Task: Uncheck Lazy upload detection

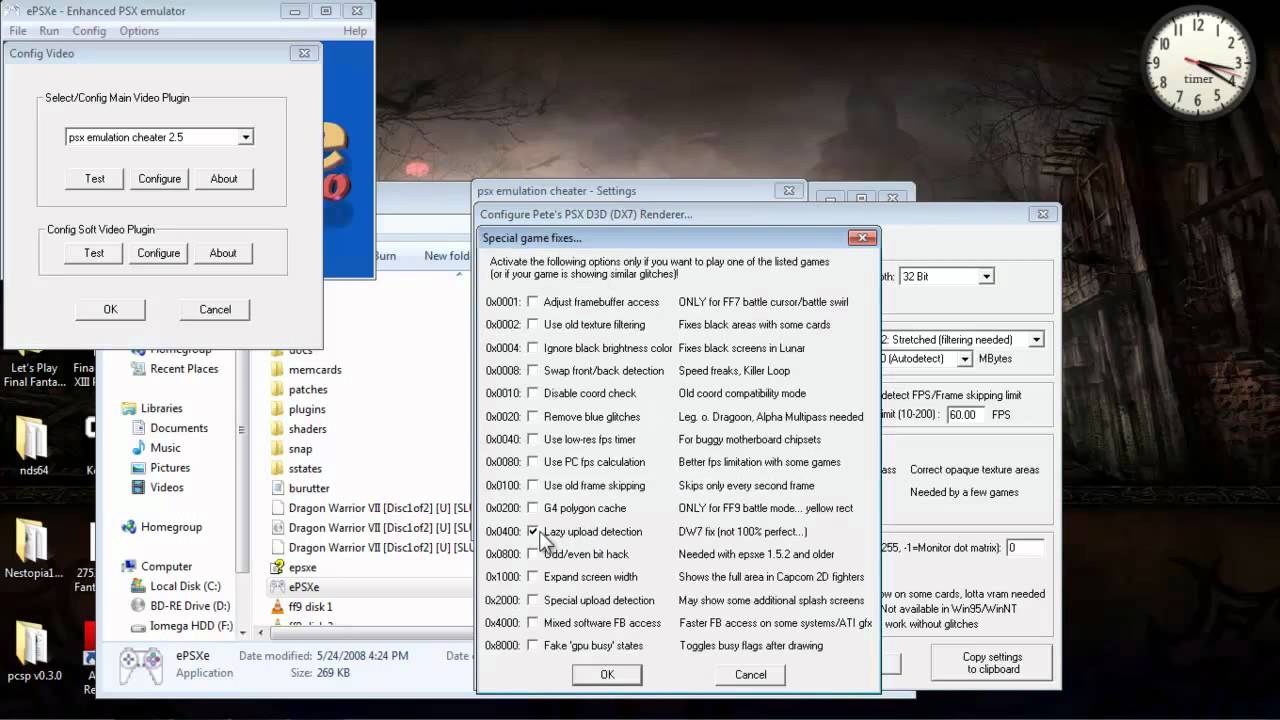Action: (x=533, y=531)
